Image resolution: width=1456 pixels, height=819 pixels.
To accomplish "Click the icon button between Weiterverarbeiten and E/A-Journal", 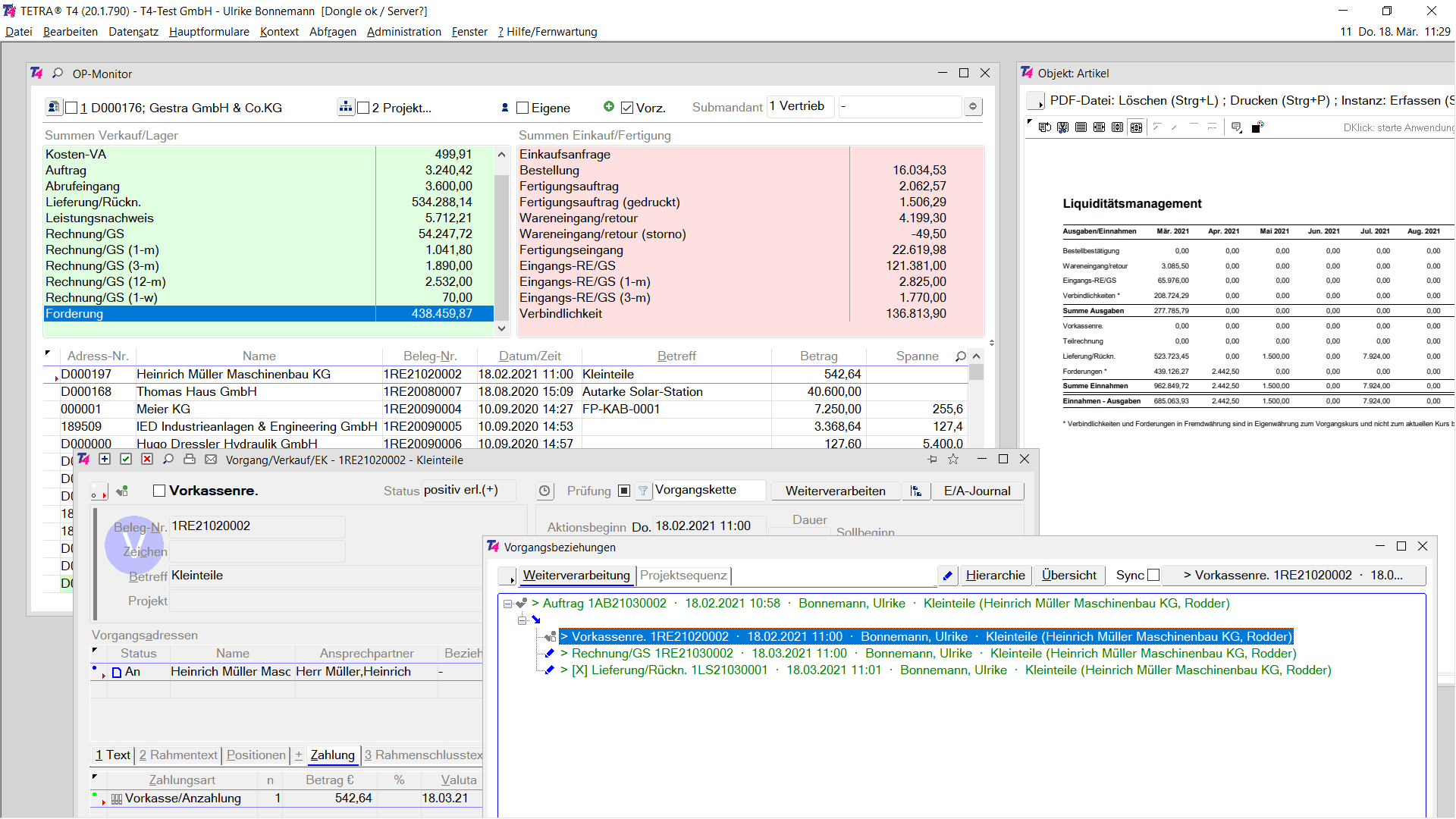I will [x=916, y=491].
